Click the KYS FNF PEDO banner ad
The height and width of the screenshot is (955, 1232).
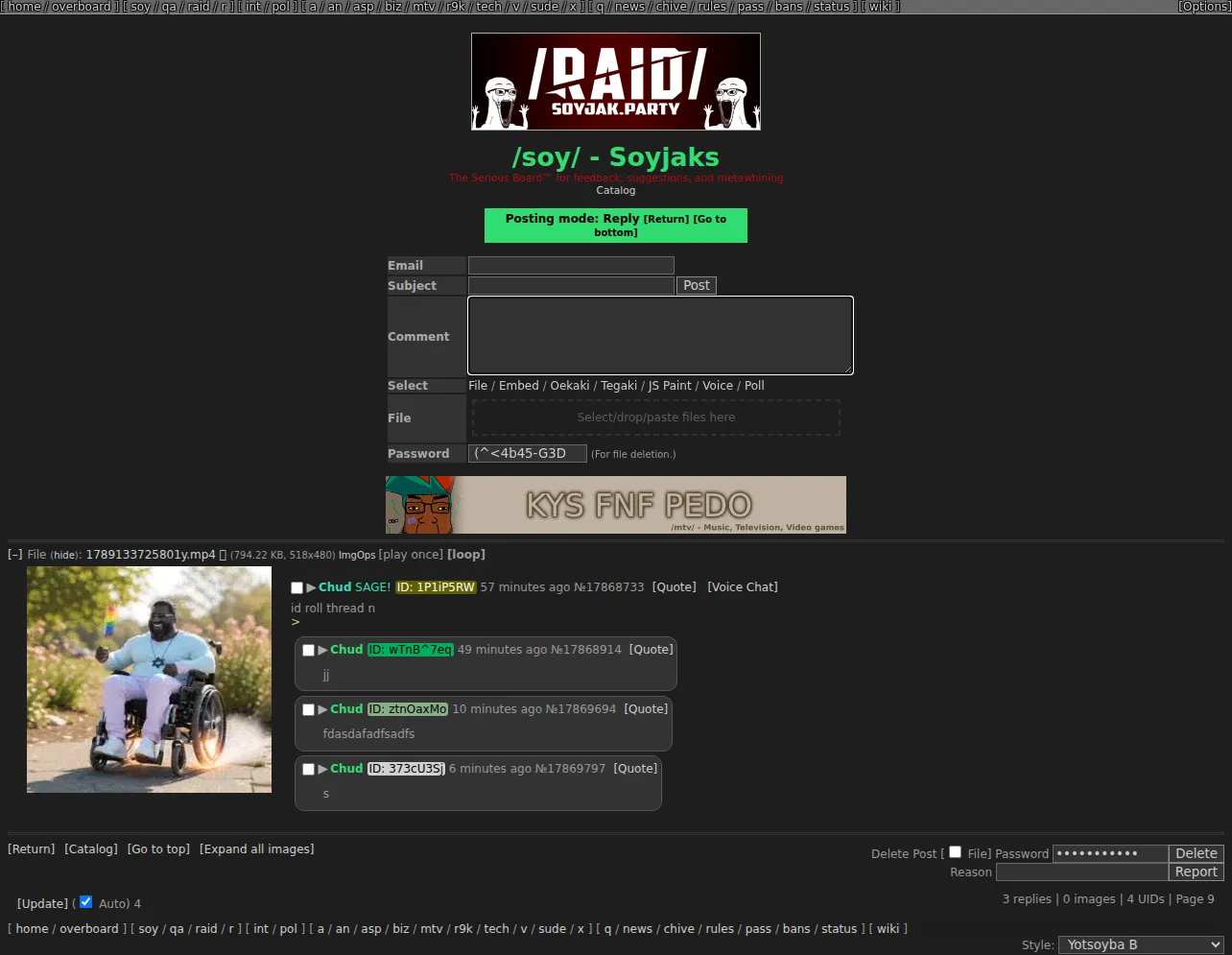[616, 505]
